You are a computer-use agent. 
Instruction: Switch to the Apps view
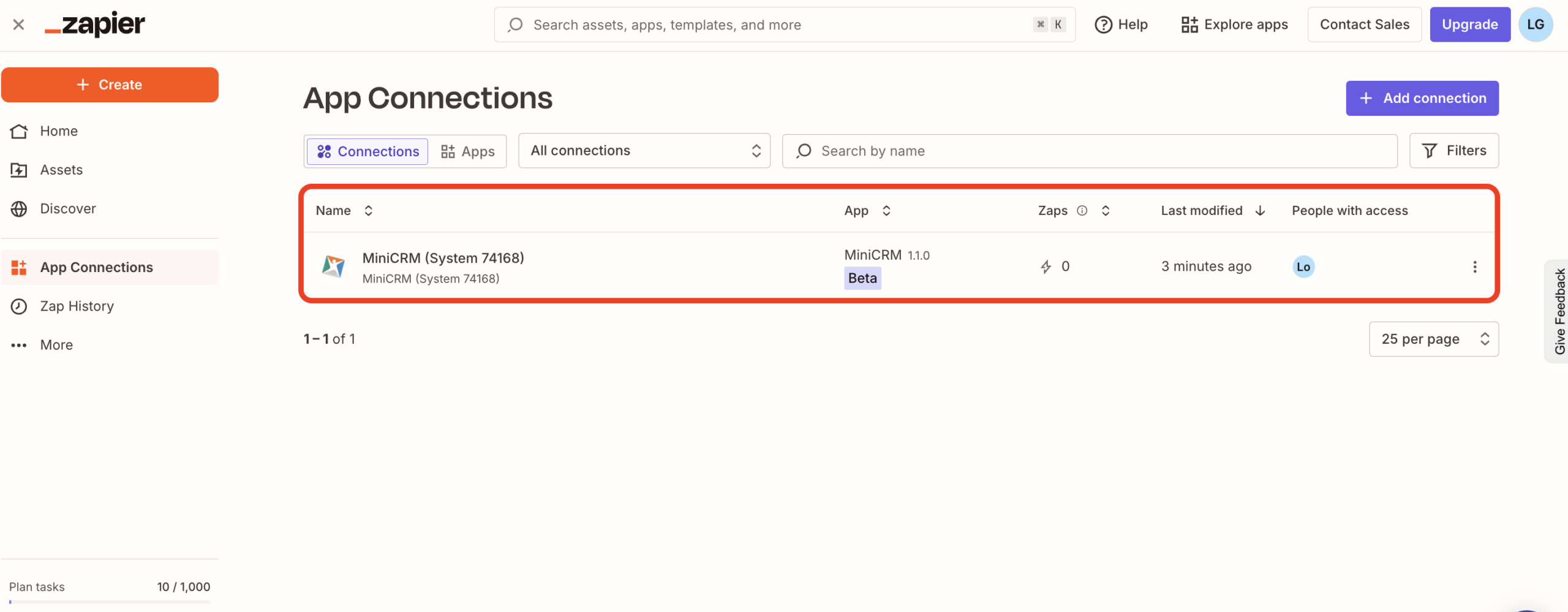tap(468, 151)
